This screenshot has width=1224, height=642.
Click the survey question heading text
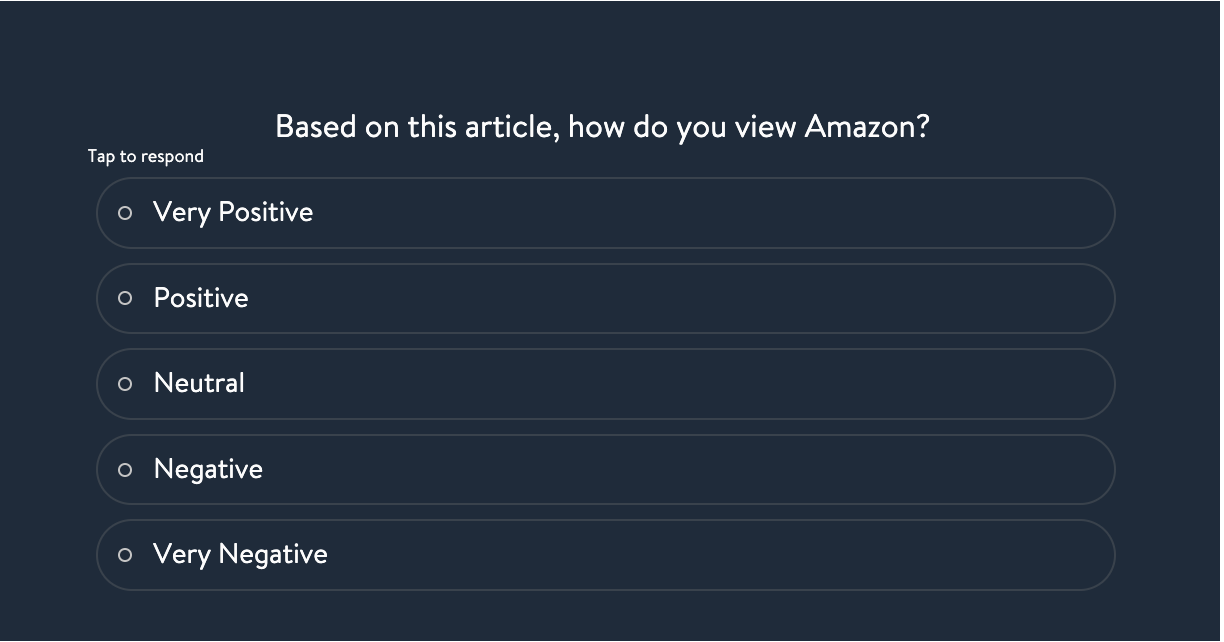click(602, 127)
